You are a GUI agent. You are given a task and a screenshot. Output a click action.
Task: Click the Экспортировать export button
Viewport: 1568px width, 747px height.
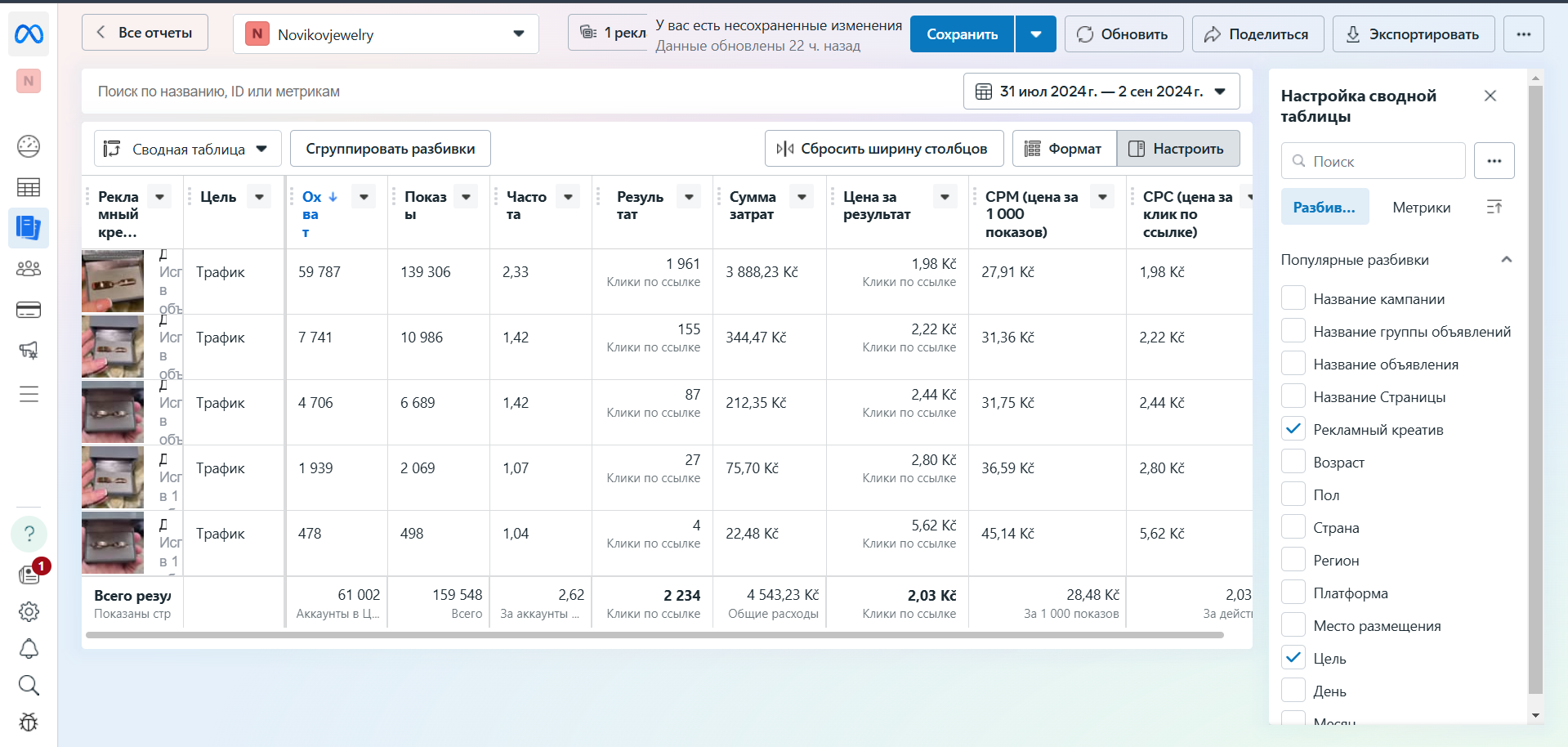(1414, 34)
